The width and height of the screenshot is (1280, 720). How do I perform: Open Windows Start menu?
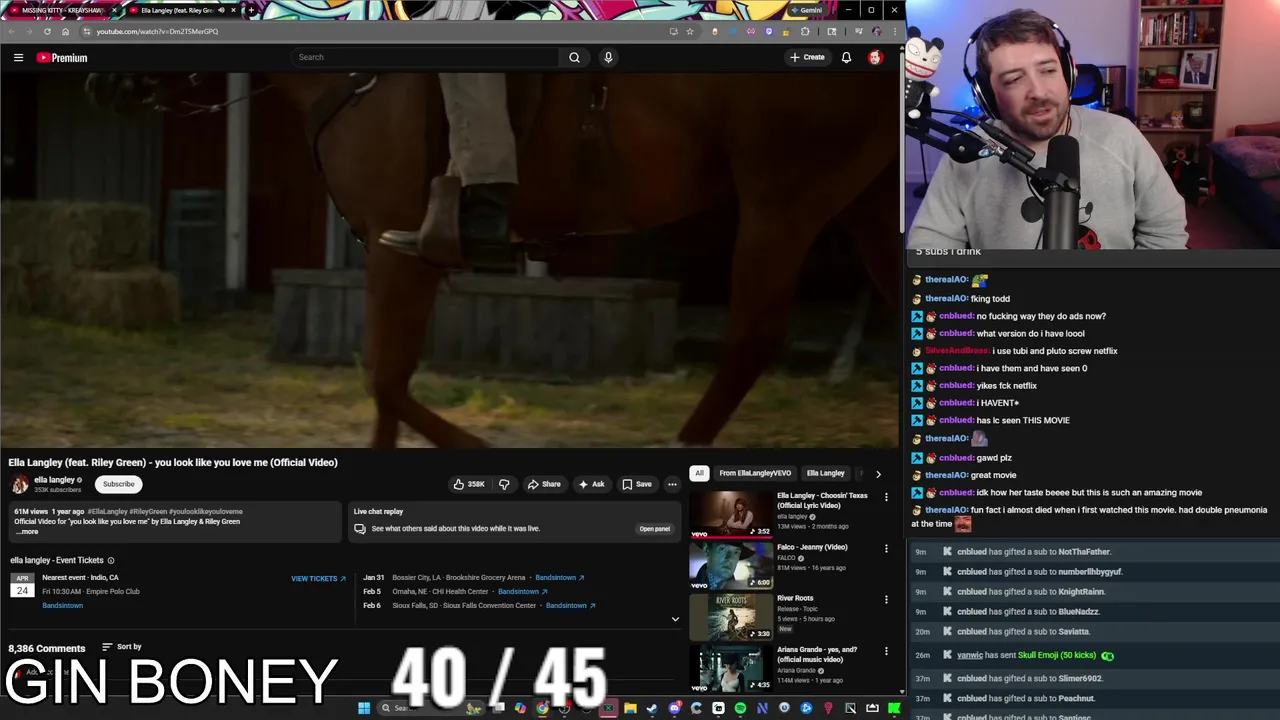364,708
